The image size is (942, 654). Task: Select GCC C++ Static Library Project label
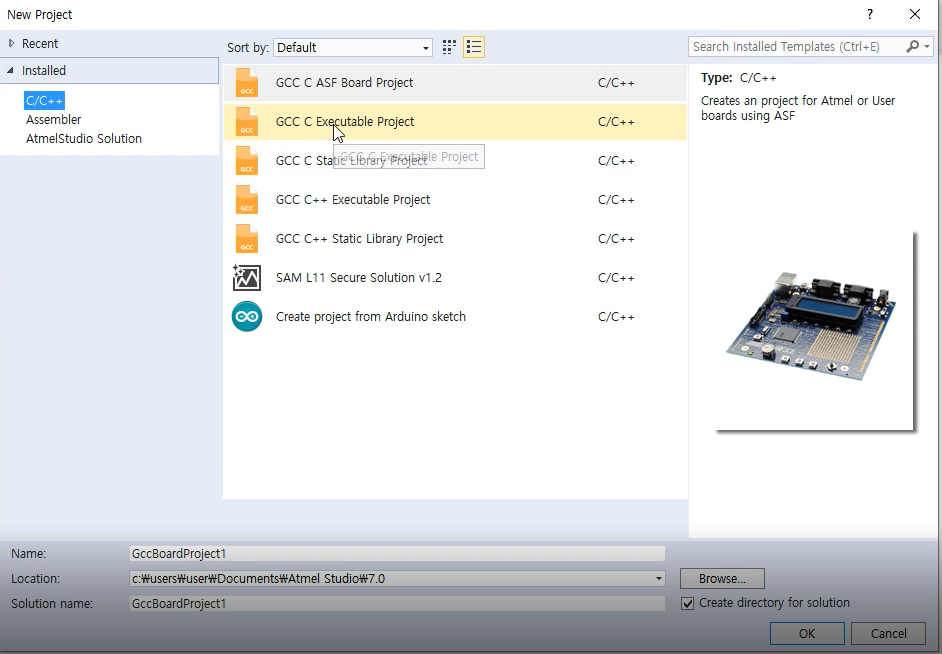[359, 238]
